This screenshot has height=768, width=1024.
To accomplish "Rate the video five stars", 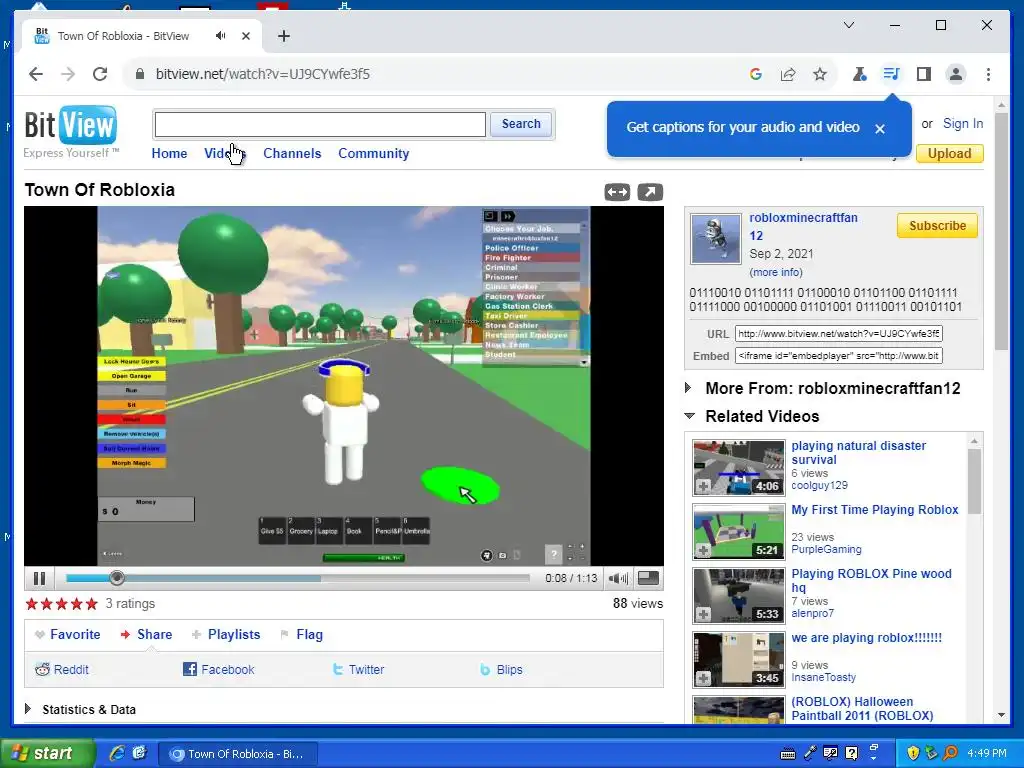I will pos(91,603).
